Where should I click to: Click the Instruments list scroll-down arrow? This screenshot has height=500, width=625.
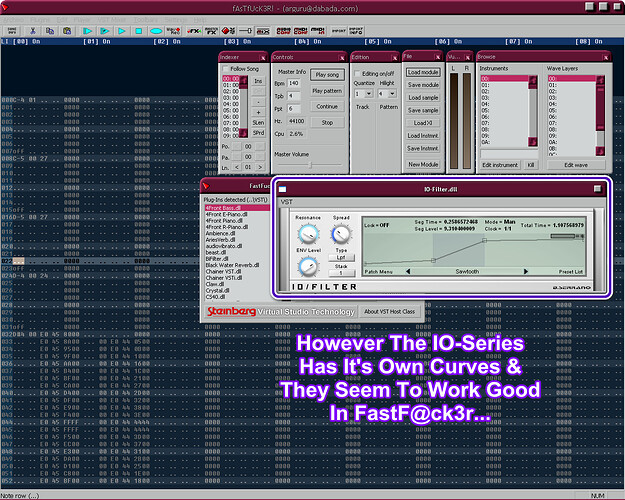click(x=533, y=142)
